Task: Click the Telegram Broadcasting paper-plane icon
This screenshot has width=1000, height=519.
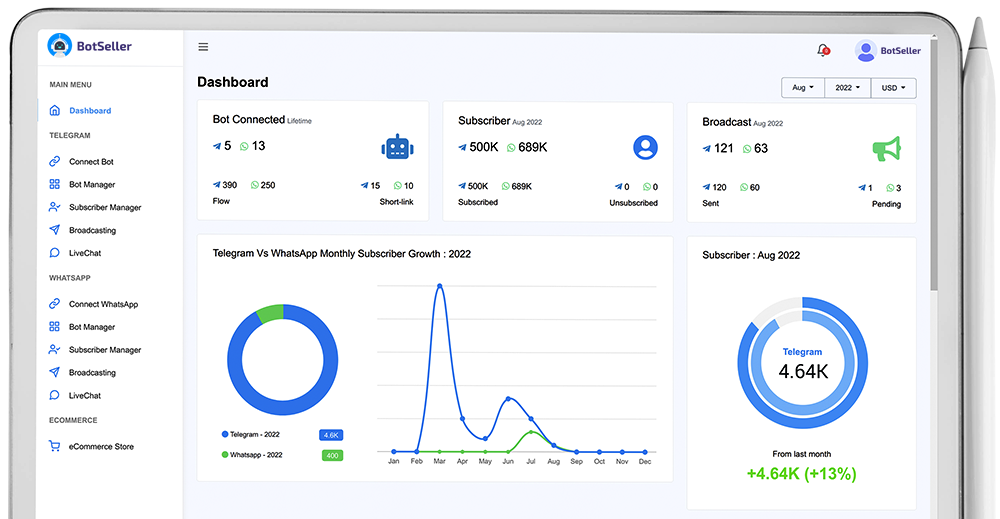Action: tap(55, 230)
